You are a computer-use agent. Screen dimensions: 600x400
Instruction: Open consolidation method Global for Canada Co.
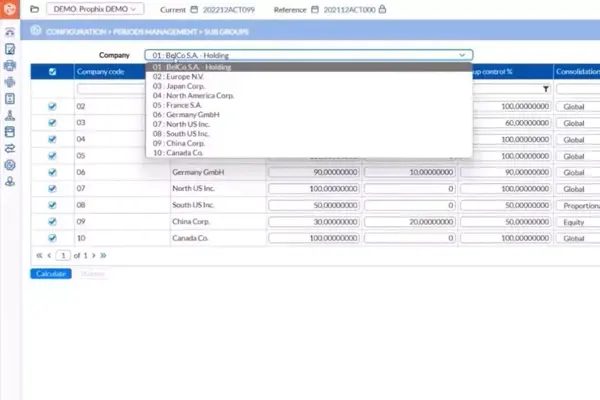(579, 238)
